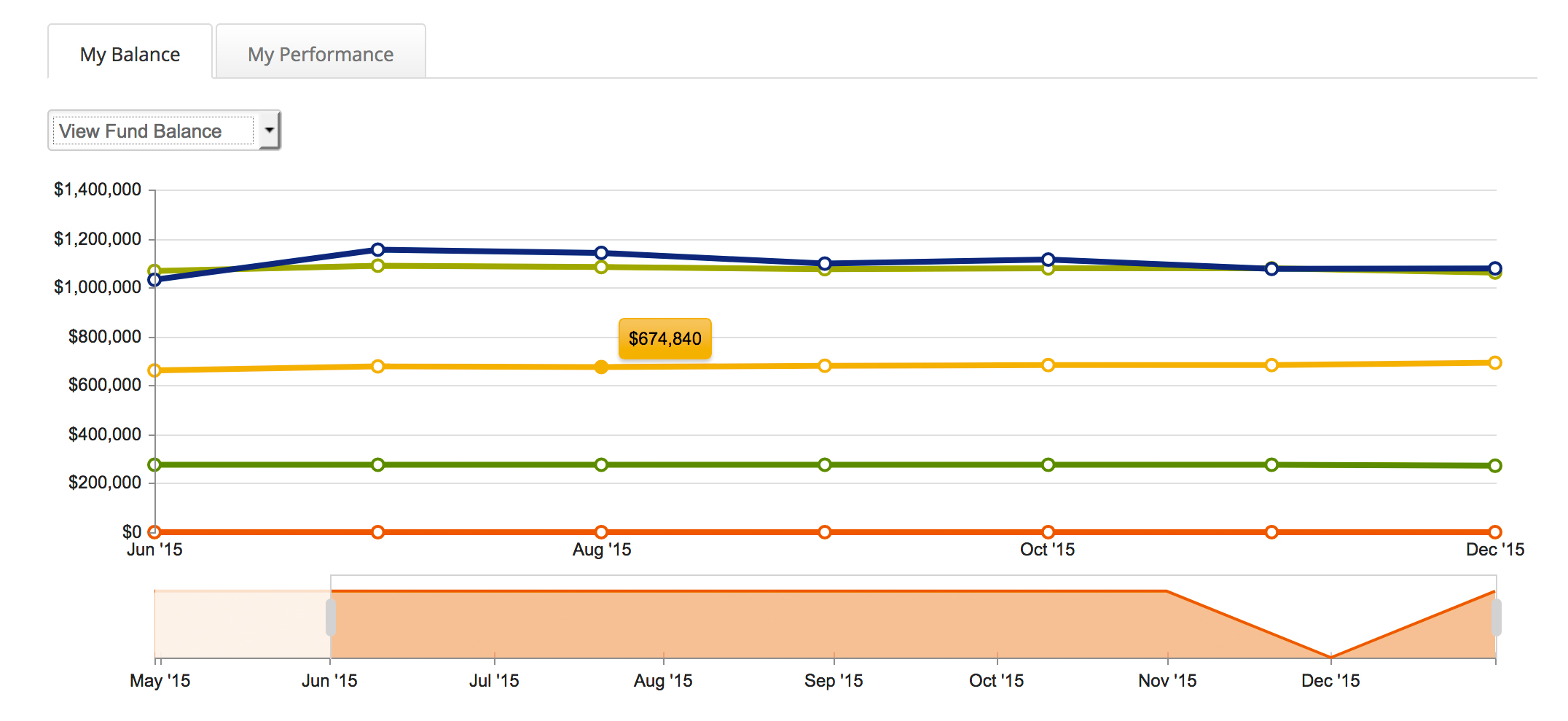Image resolution: width=1568 pixels, height=721 pixels.
Task: Click the olive green July data point
Action: click(377, 266)
